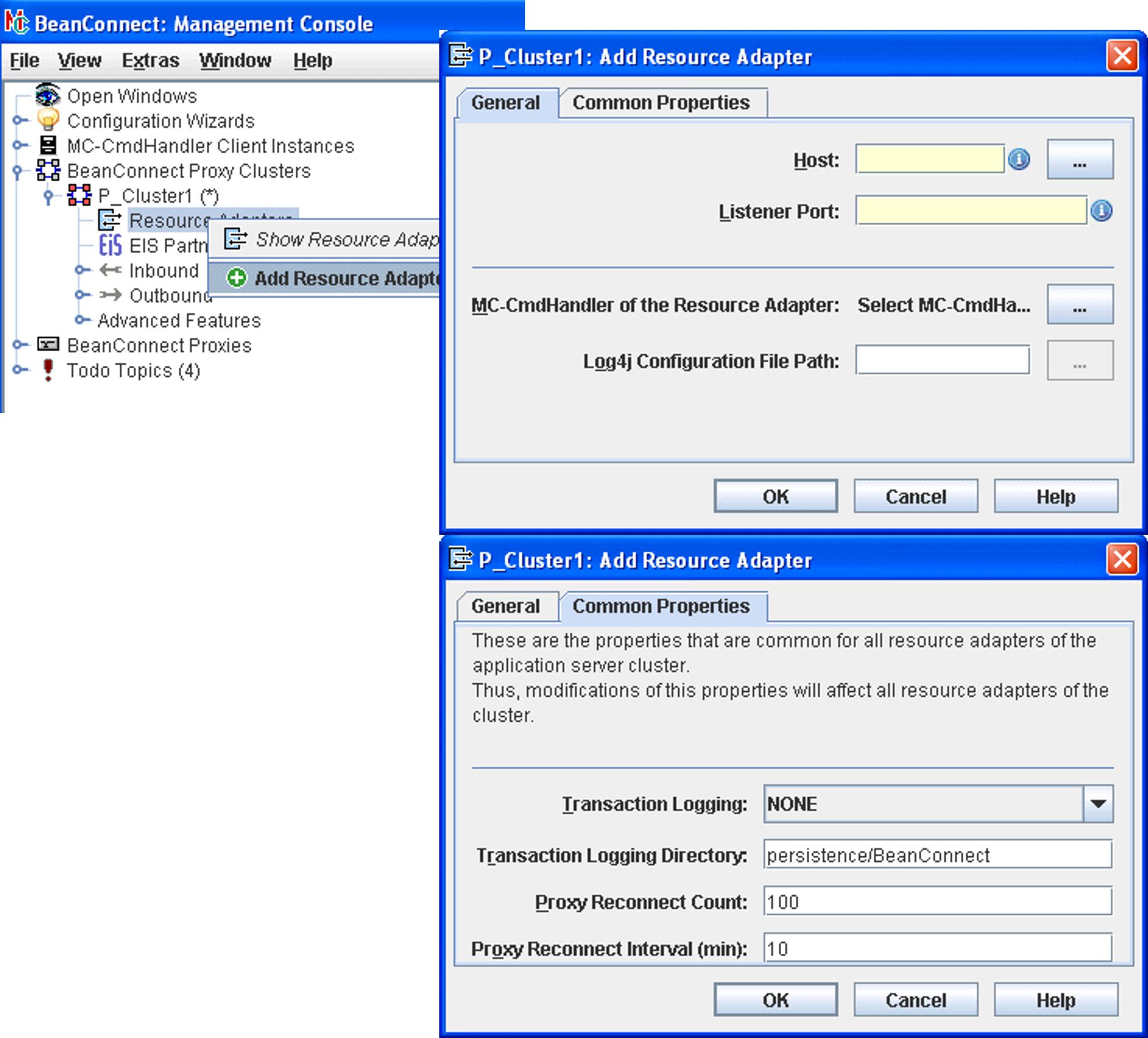Click the info icon beside Host field
Viewport: 1148px width, 1038px height.
(1019, 159)
